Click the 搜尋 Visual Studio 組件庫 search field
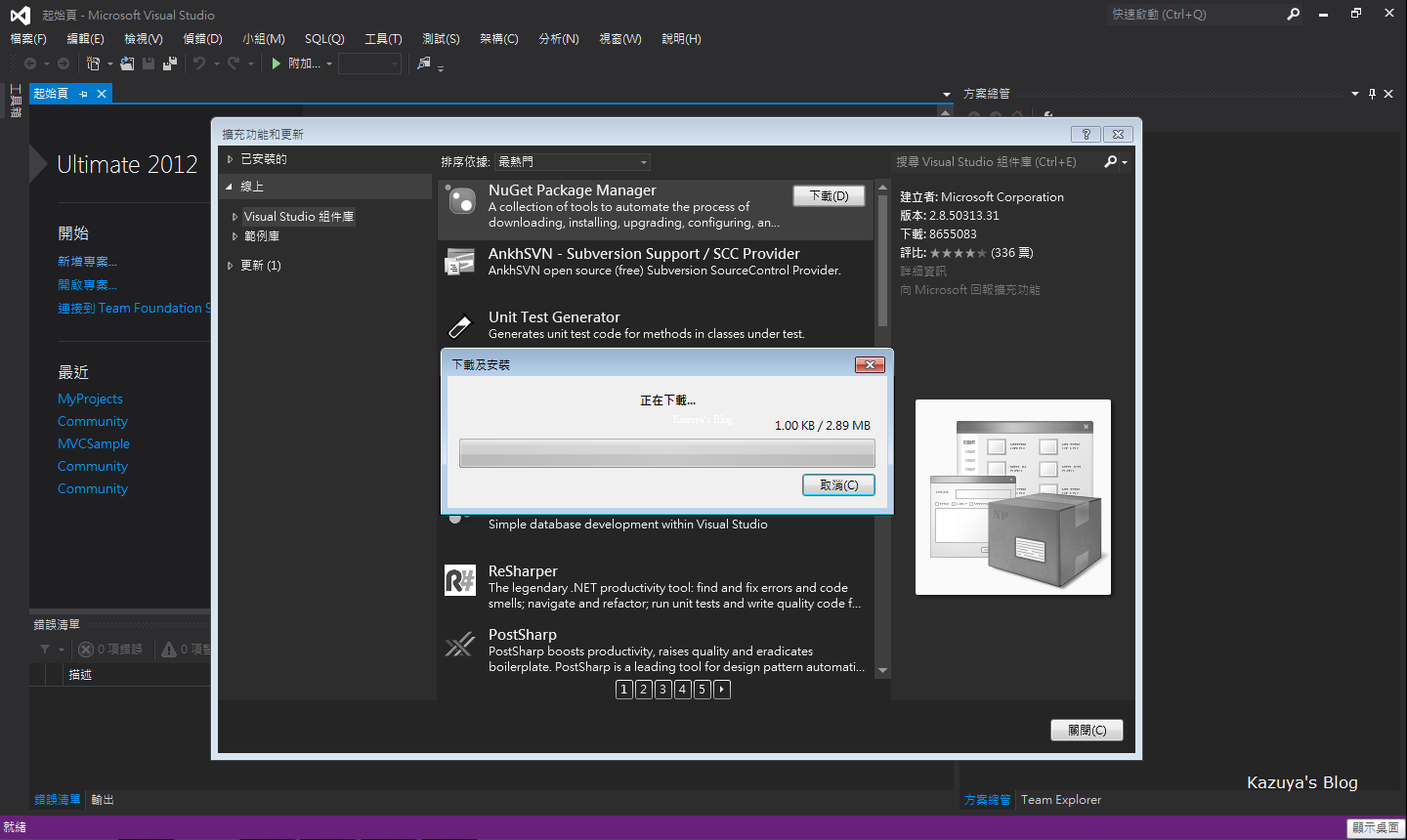Viewport: 1407px width, 840px height. pos(997,162)
